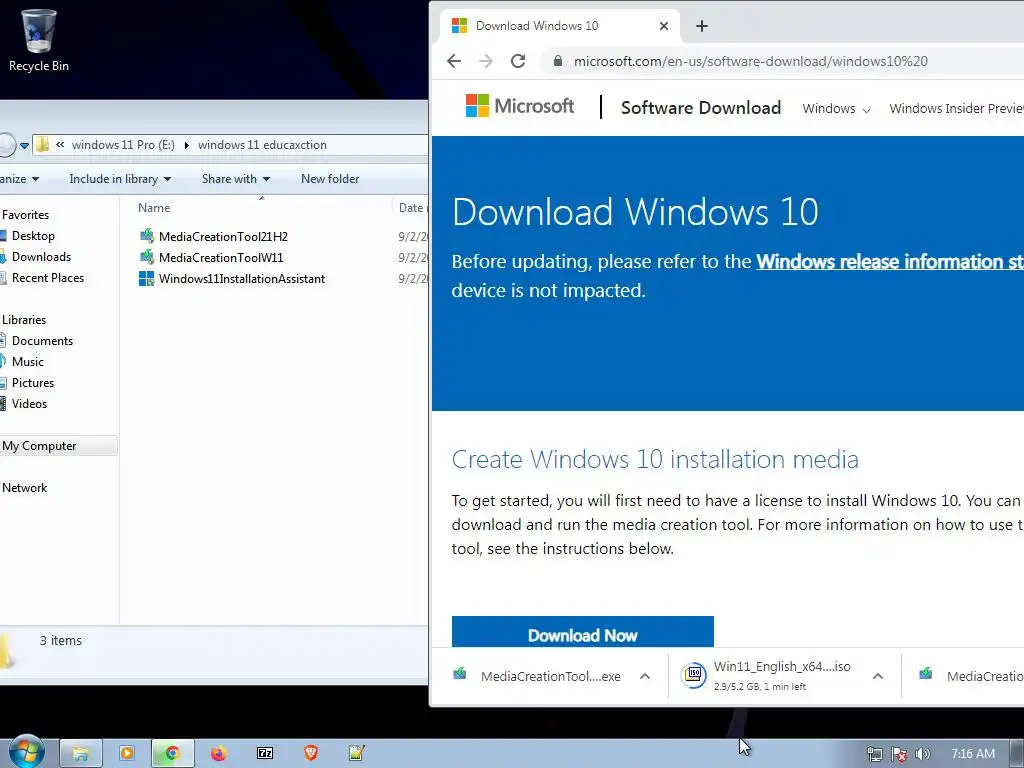The image size is (1024, 768).
Task: Click Windows Explorer taskbar icon
Action: [x=81, y=754]
